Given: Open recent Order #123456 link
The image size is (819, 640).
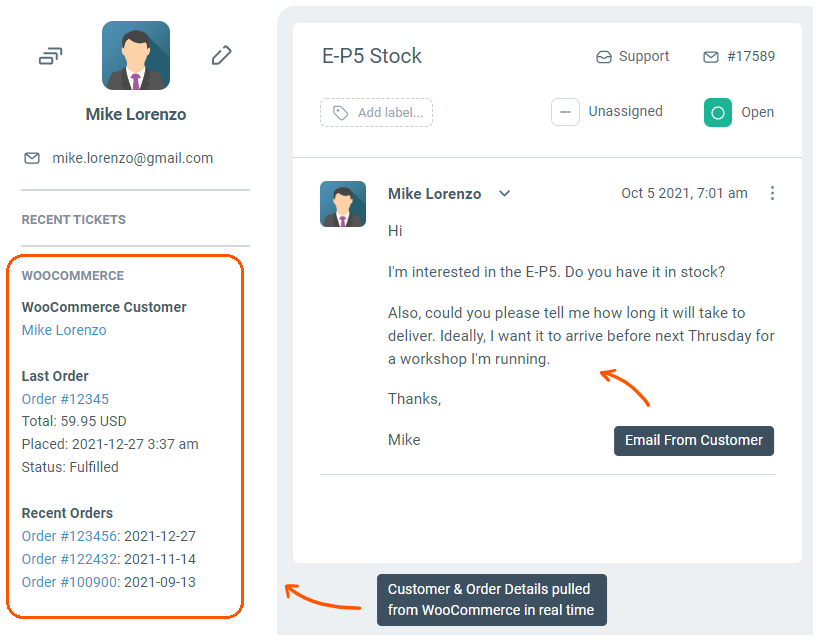Looking at the screenshot, I should pos(69,536).
